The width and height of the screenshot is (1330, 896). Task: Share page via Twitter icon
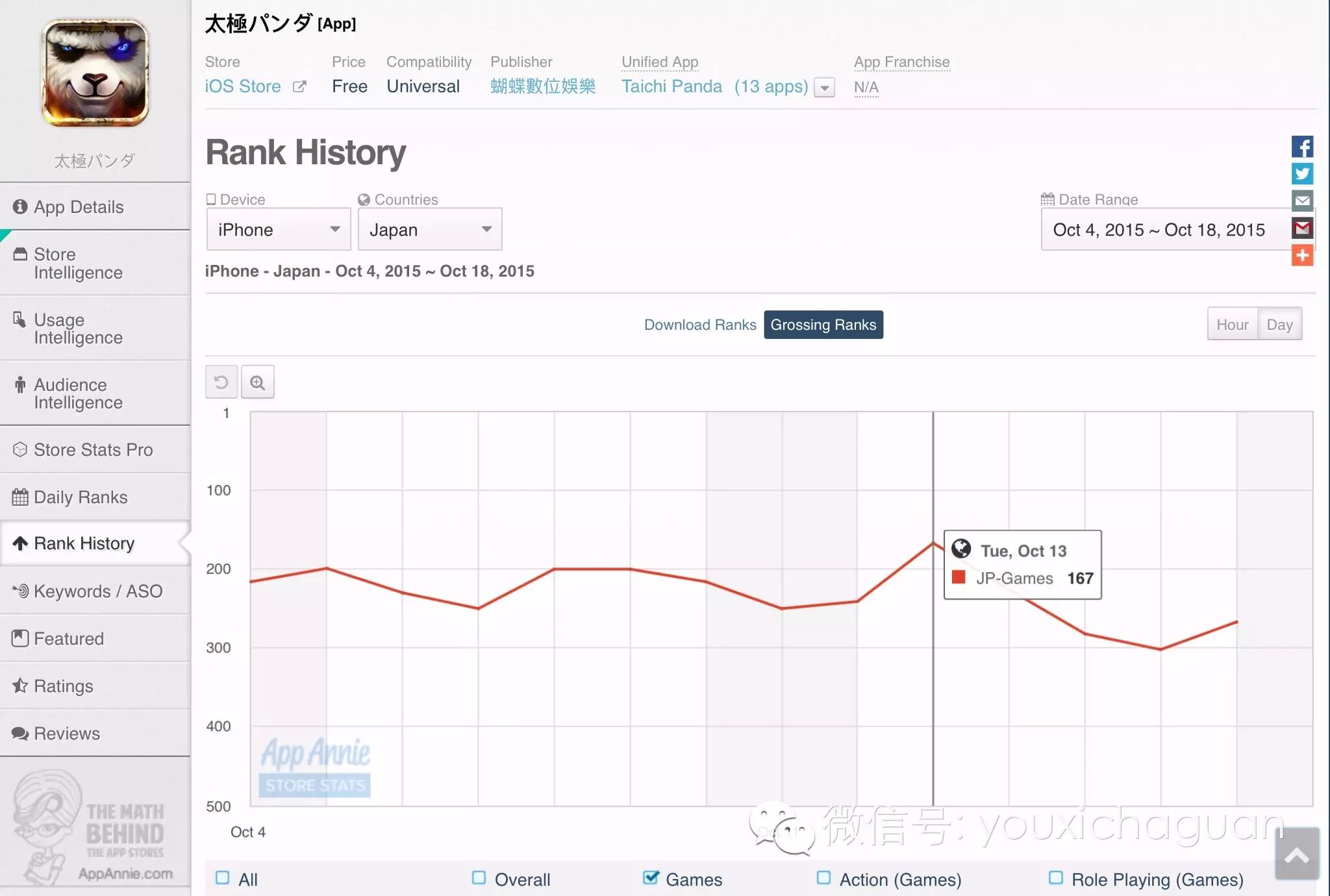click(1302, 174)
